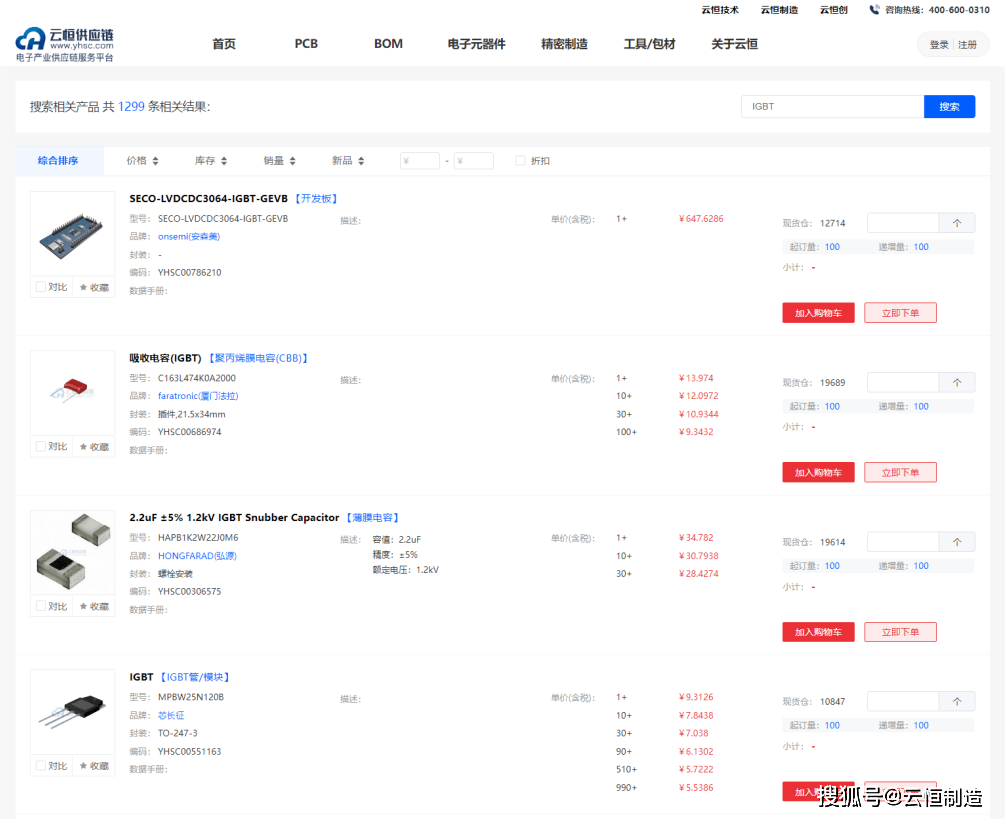Open 【聚丙烯膜电容(CBB)】 category link
Screen dimensions: 1005x819
258,358
